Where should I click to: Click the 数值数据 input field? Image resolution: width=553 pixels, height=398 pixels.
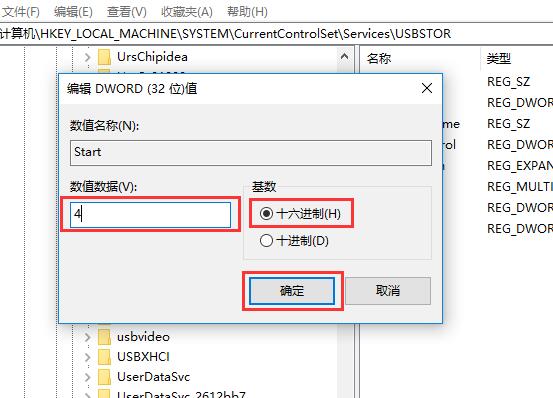pos(150,214)
